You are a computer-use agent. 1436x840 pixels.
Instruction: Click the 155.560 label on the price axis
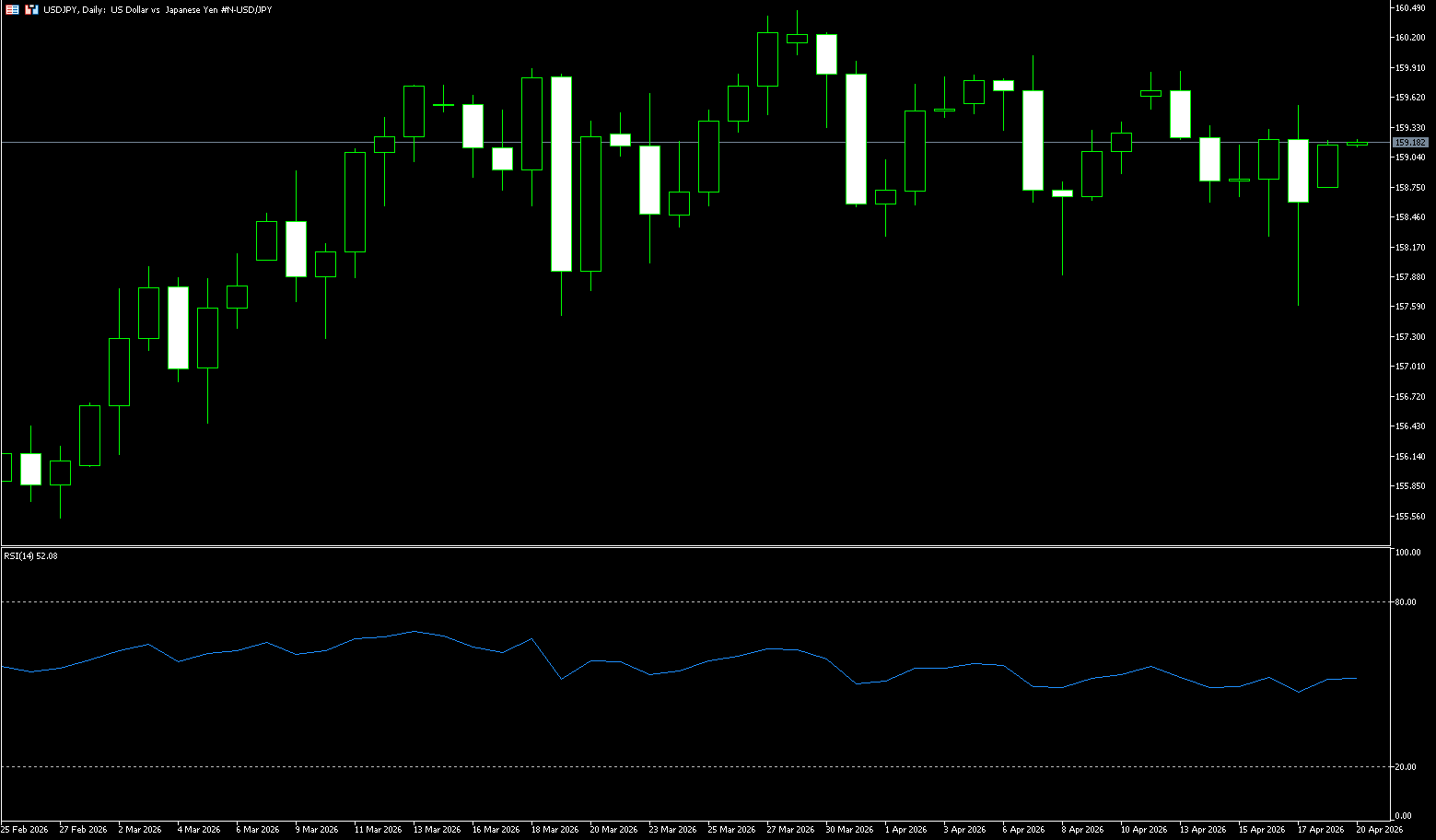coord(1410,517)
